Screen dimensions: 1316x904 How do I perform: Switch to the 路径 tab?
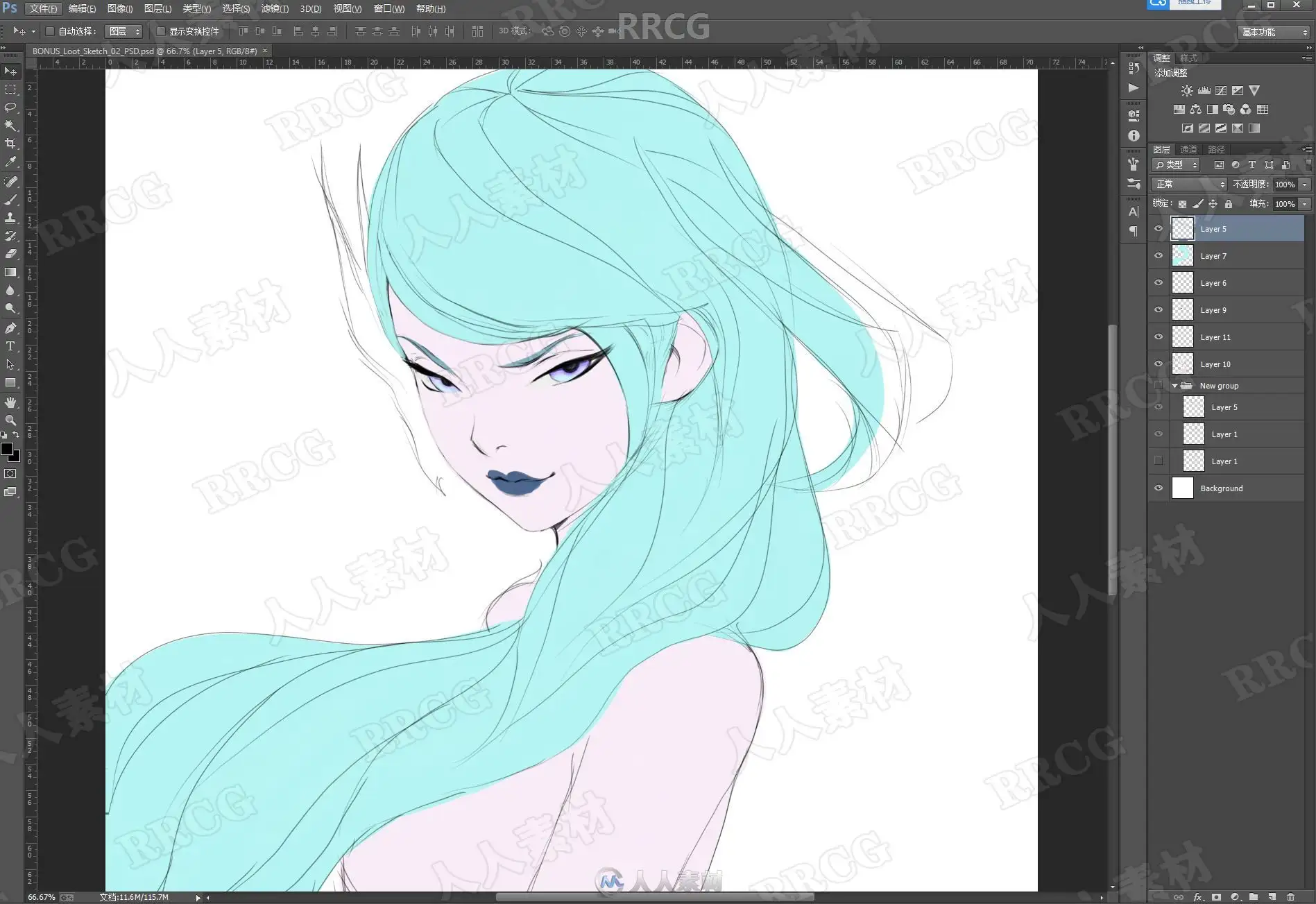point(1216,150)
